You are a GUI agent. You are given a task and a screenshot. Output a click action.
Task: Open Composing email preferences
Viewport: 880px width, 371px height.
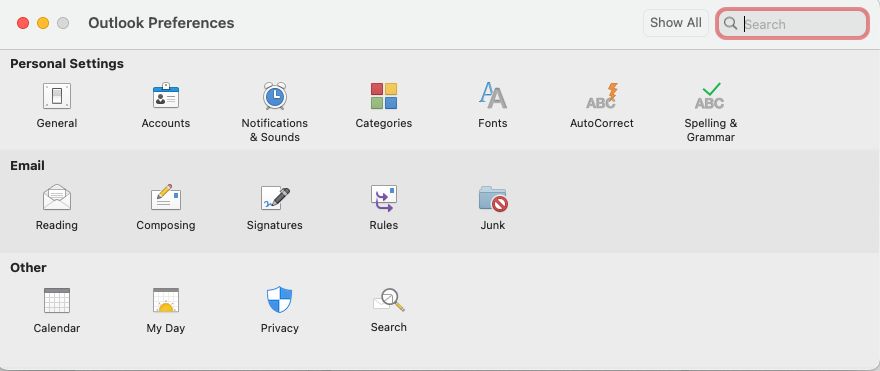point(166,198)
